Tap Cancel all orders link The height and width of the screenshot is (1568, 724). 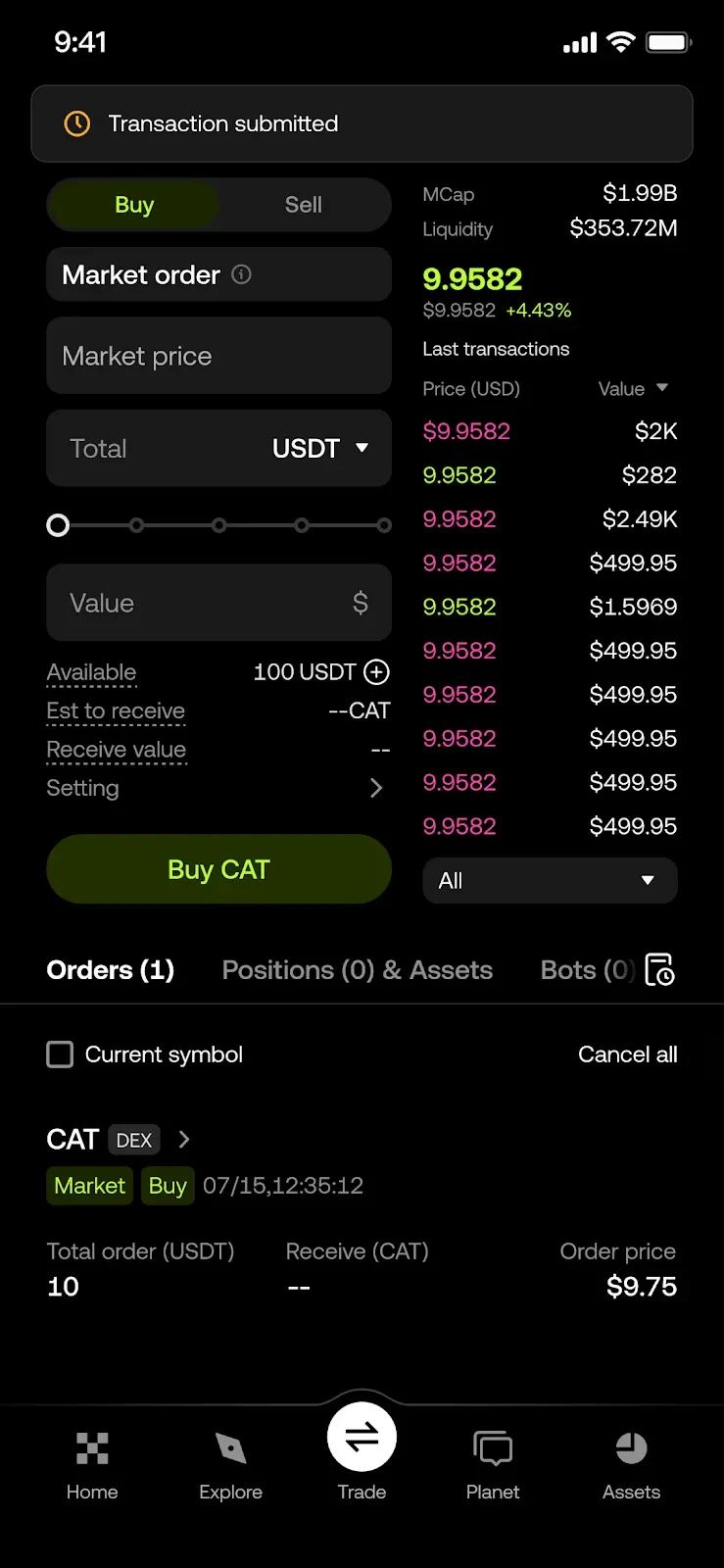click(627, 1054)
